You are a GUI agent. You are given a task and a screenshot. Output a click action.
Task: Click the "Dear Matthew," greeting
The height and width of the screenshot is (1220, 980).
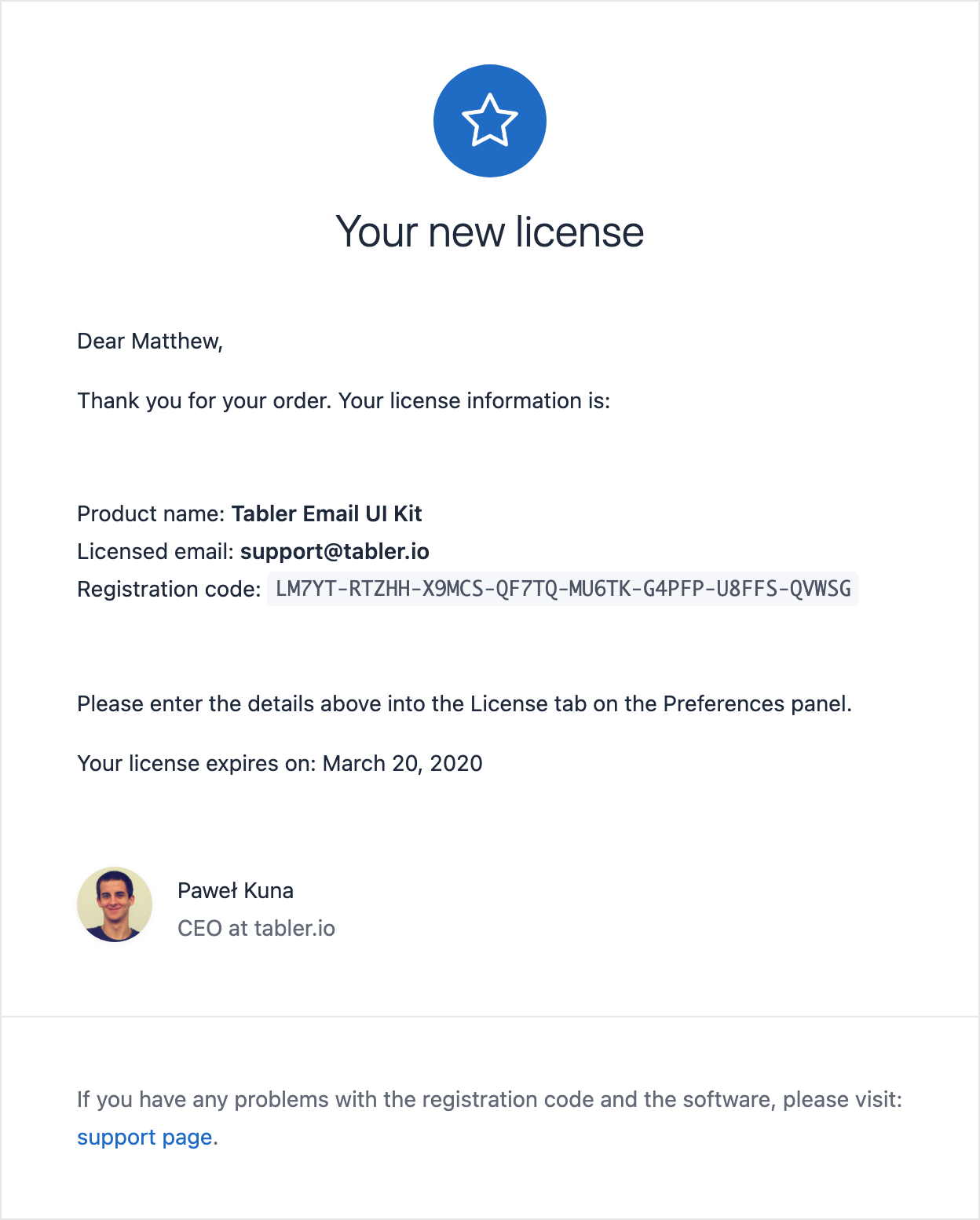[150, 341]
